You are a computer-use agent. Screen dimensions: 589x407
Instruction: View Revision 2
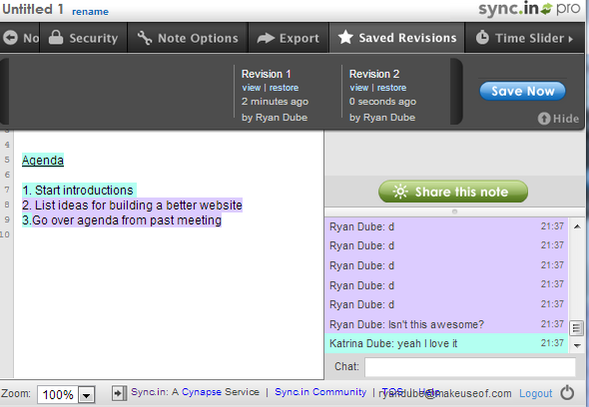(x=359, y=88)
